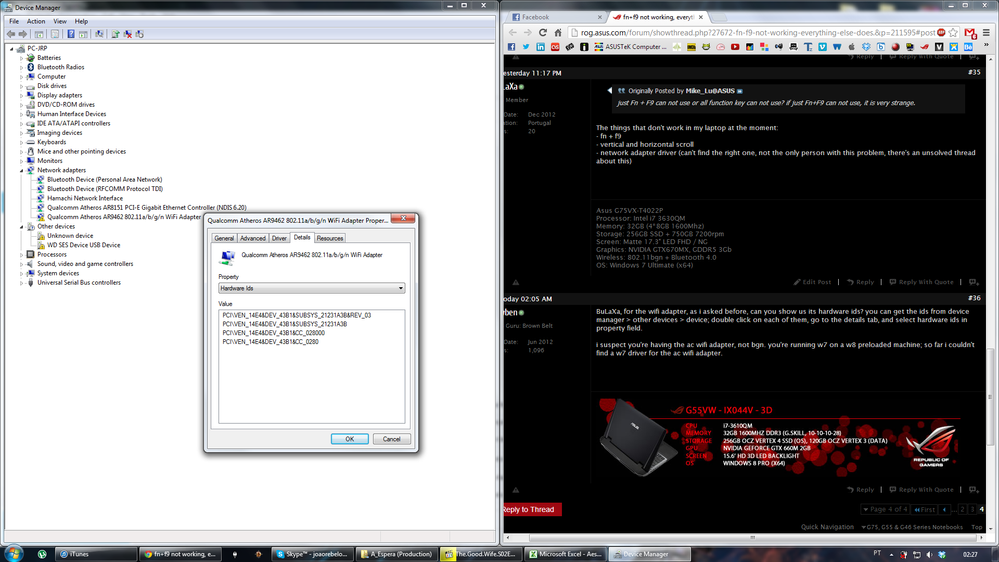Switch to the Resources tab in properties dialog

(330, 238)
